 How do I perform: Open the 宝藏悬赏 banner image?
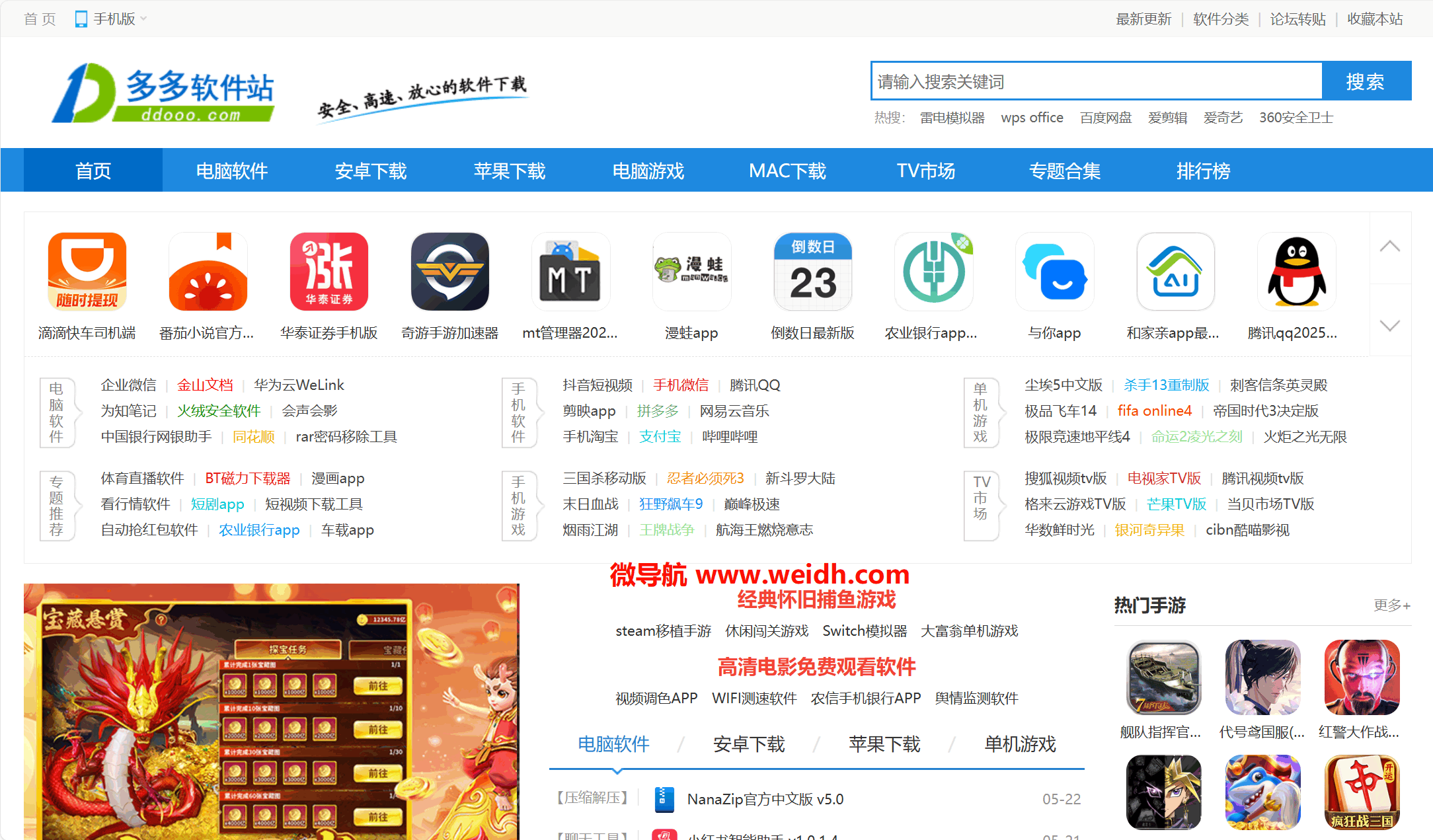tap(271, 711)
